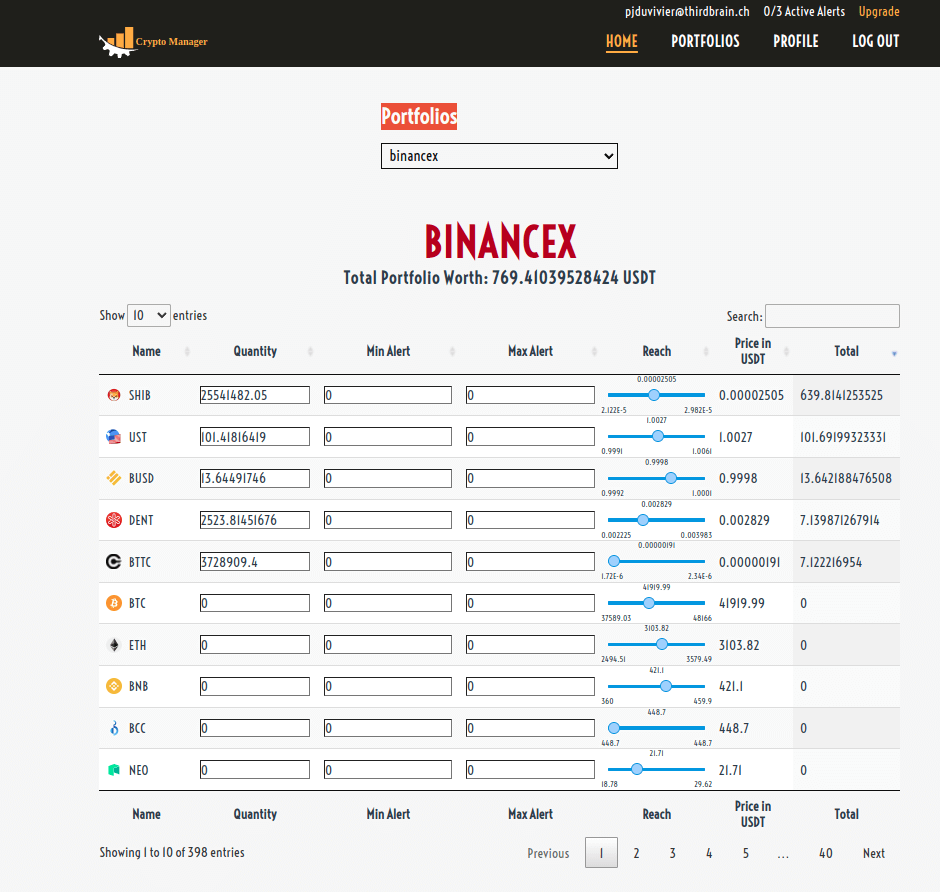Viewport: 940px width, 892px height.
Task: Open the Show entries count dropdown
Action: [x=149, y=315]
